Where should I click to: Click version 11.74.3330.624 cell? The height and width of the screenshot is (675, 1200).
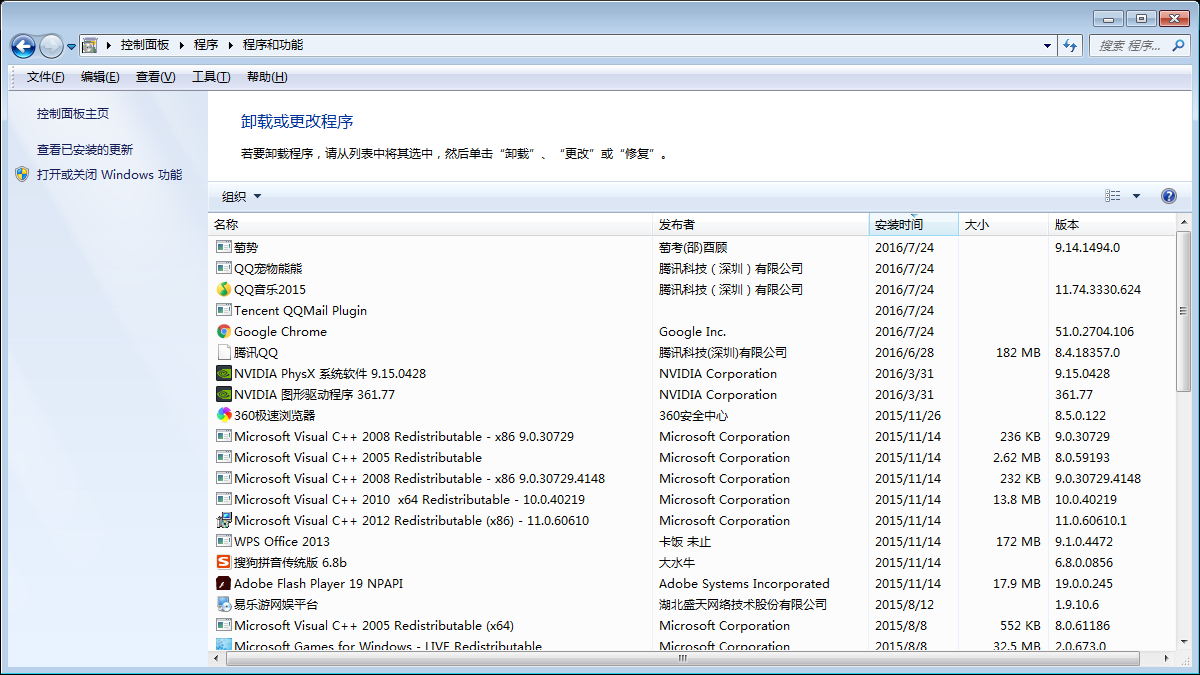click(1097, 290)
